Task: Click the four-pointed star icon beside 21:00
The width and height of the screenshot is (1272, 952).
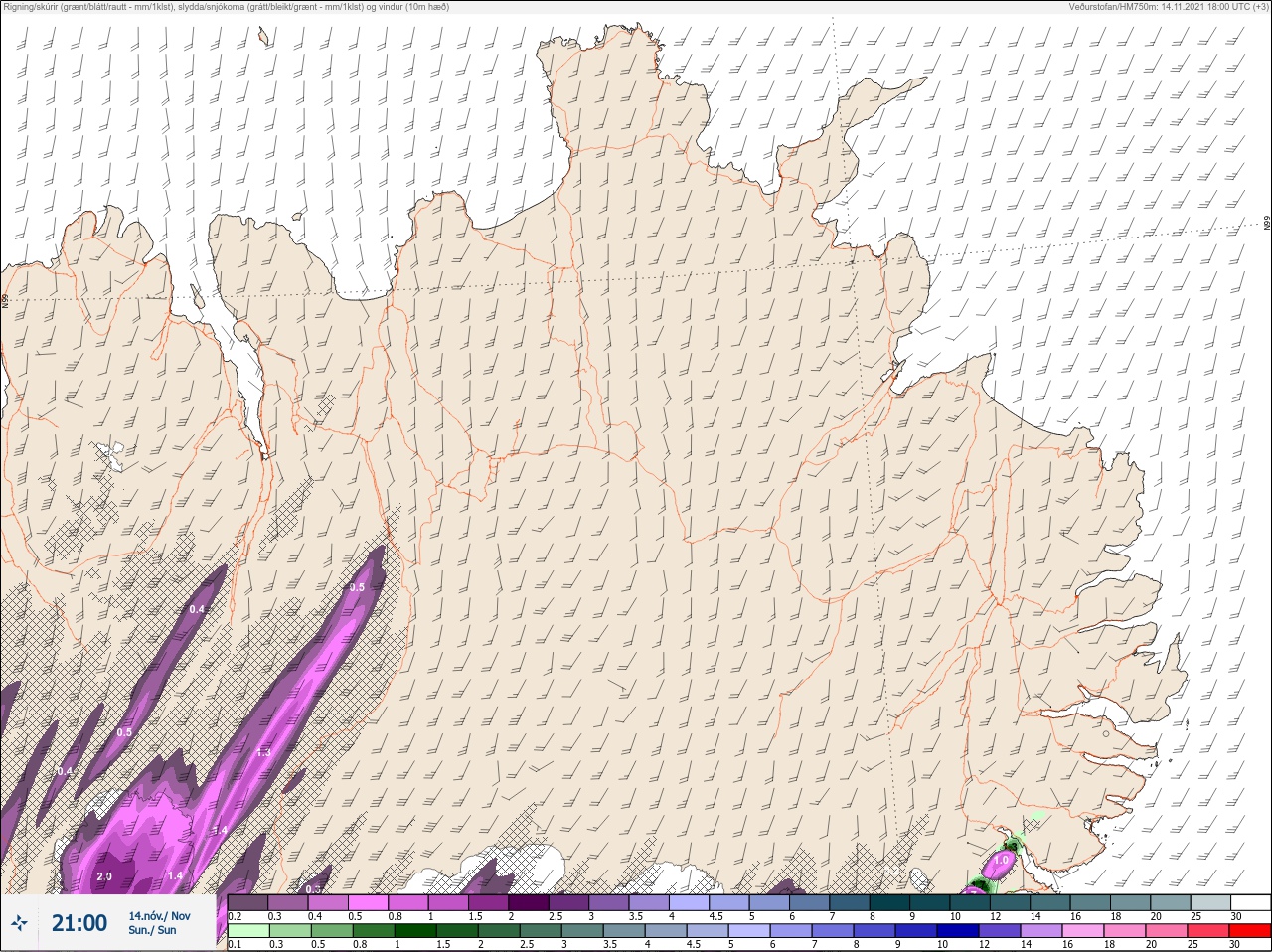Action: pos(19,924)
